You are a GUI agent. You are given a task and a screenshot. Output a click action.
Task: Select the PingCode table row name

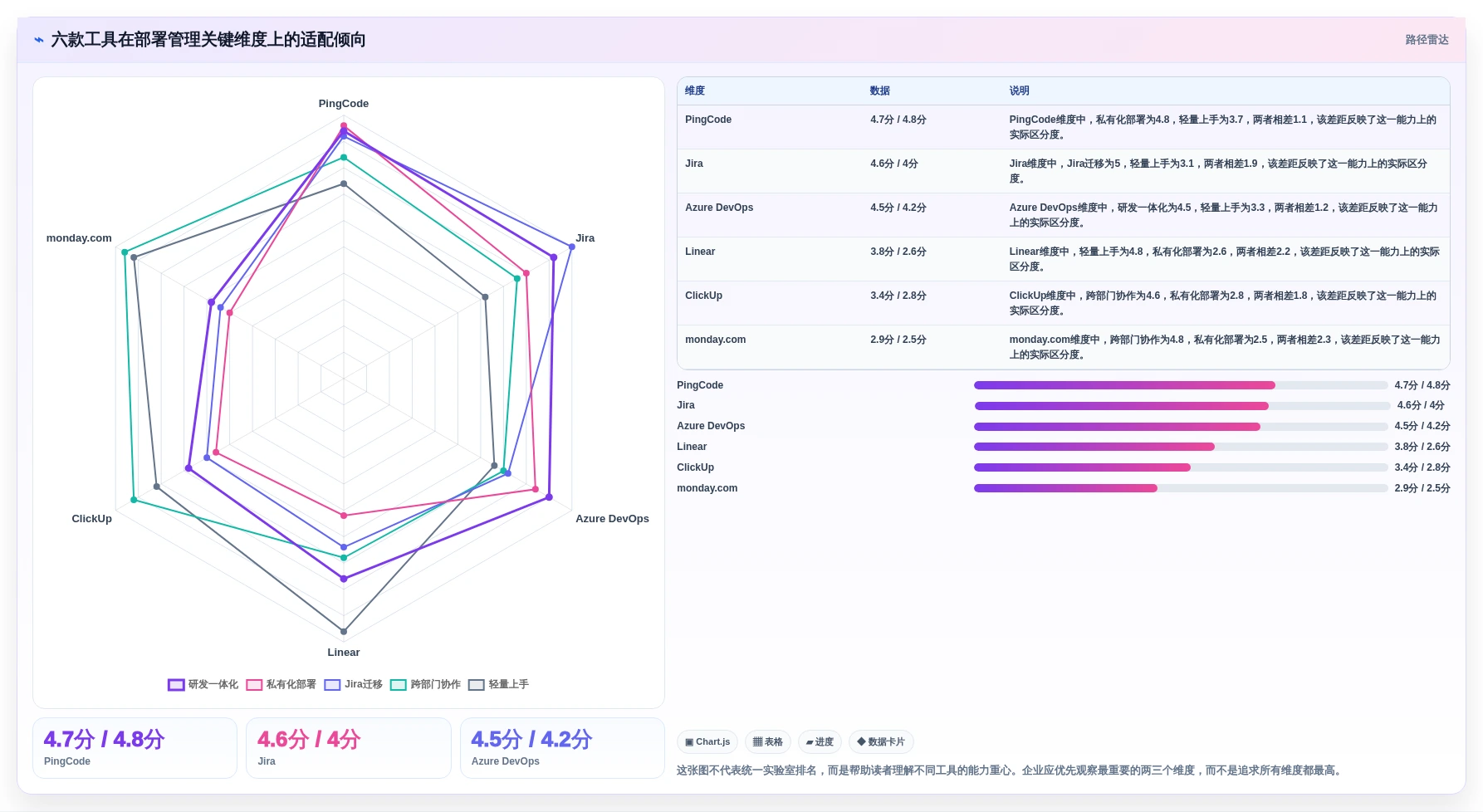(708, 120)
